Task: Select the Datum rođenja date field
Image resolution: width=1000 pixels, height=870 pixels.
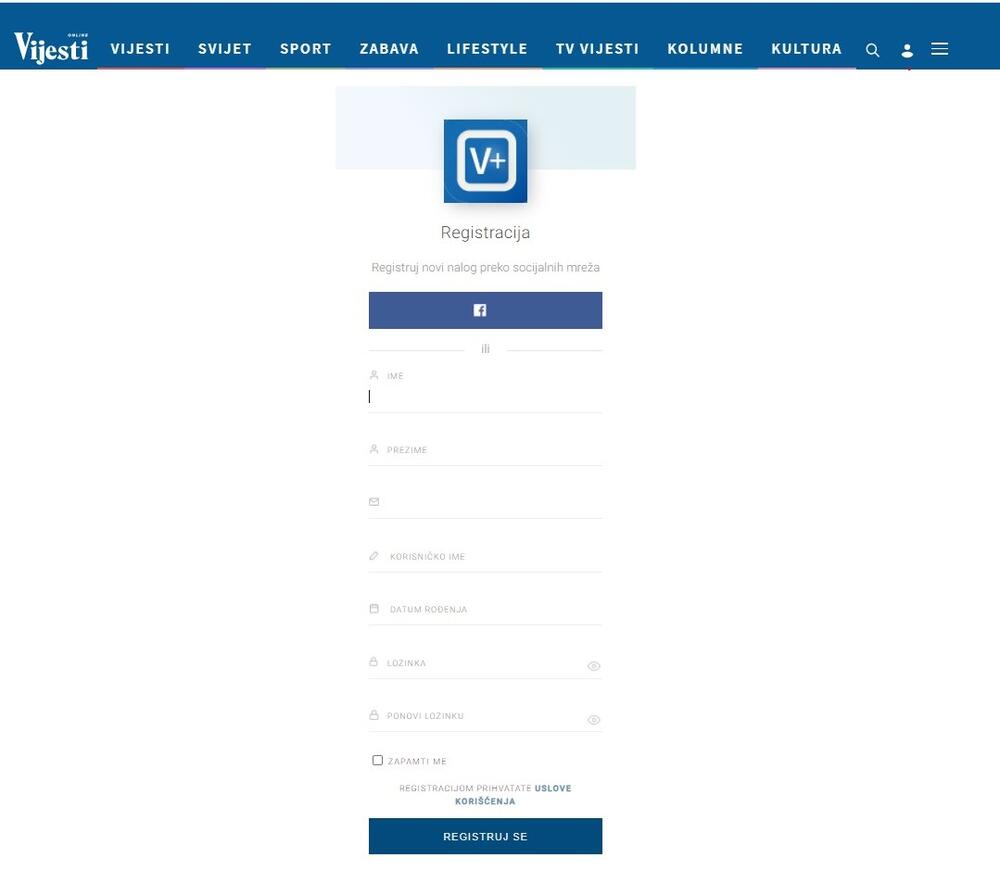Action: coord(485,609)
